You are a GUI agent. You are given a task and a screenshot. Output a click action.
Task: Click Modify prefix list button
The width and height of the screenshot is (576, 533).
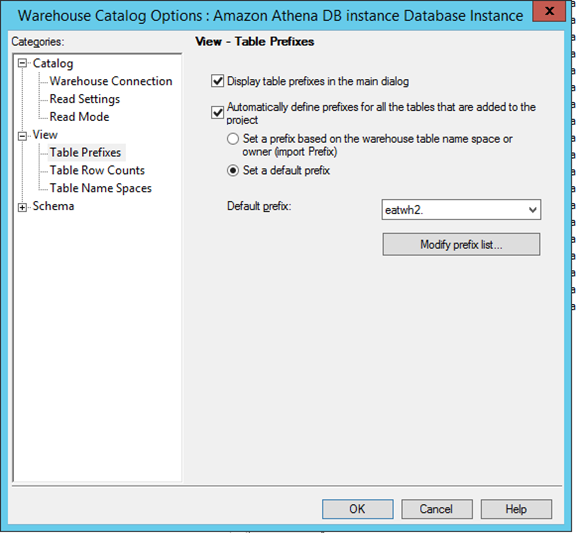(461, 244)
